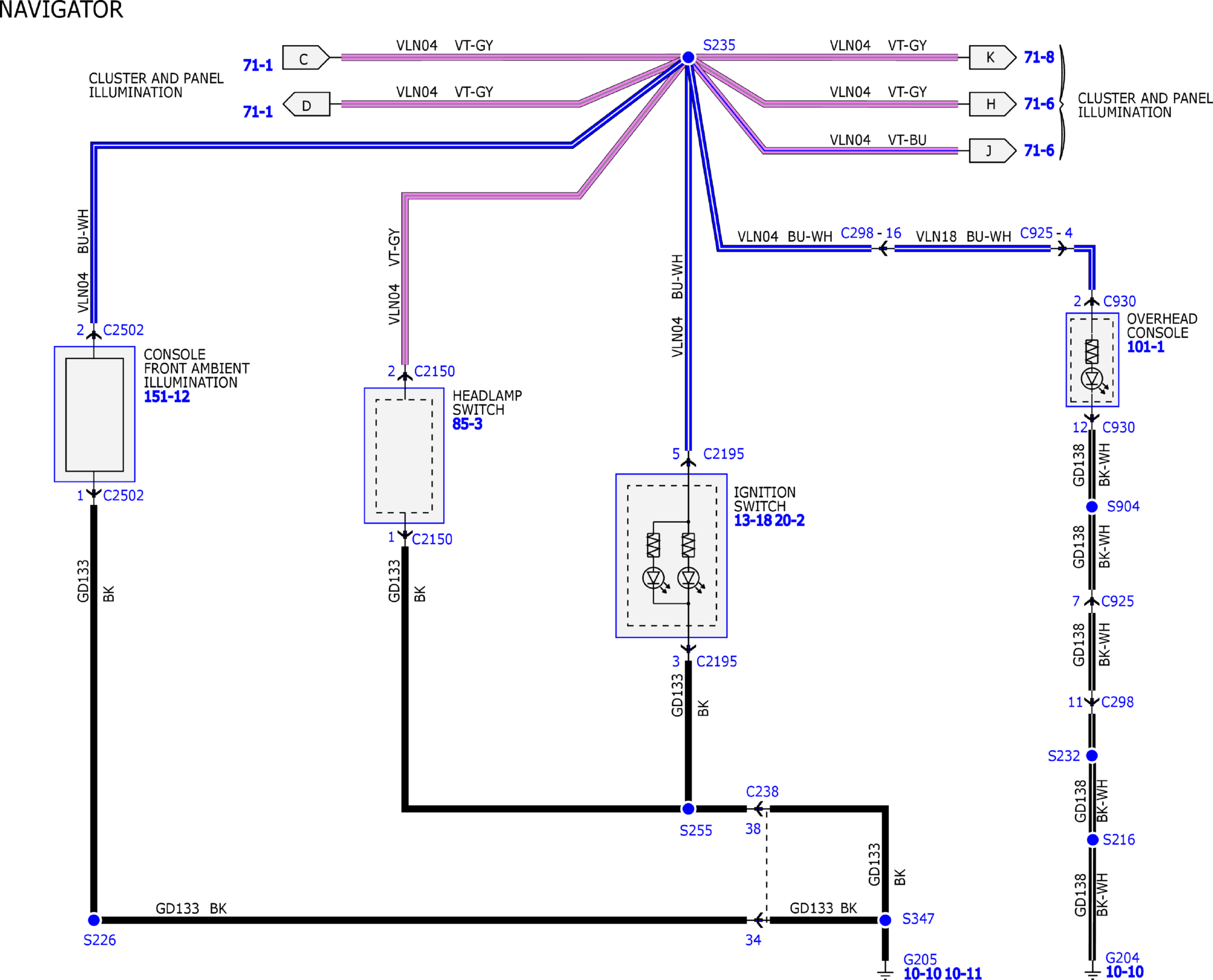The height and width of the screenshot is (980, 1213).
Task: Click the off-page connector symbol J
Action: coord(993,151)
